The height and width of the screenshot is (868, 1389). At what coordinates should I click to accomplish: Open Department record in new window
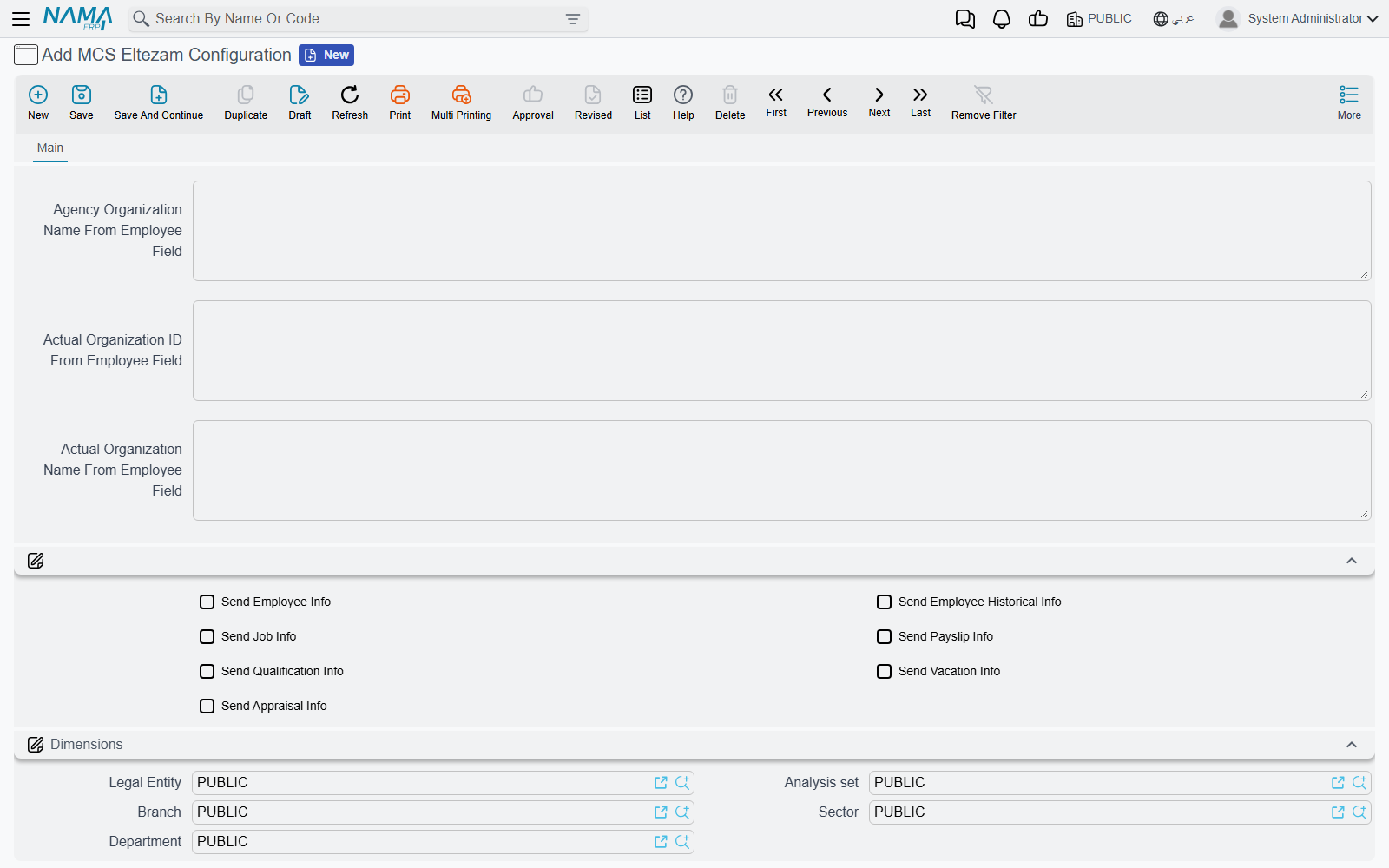pos(661,842)
